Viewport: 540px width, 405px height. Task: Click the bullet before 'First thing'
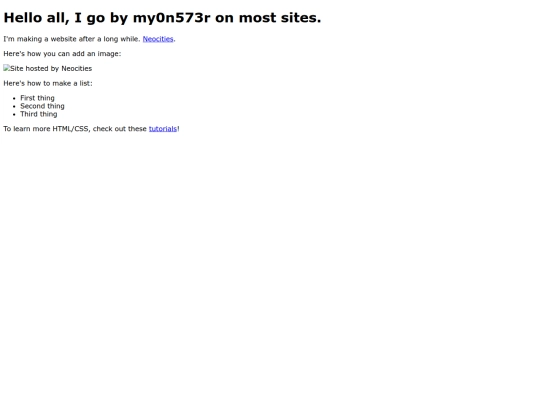tap(14, 98)
